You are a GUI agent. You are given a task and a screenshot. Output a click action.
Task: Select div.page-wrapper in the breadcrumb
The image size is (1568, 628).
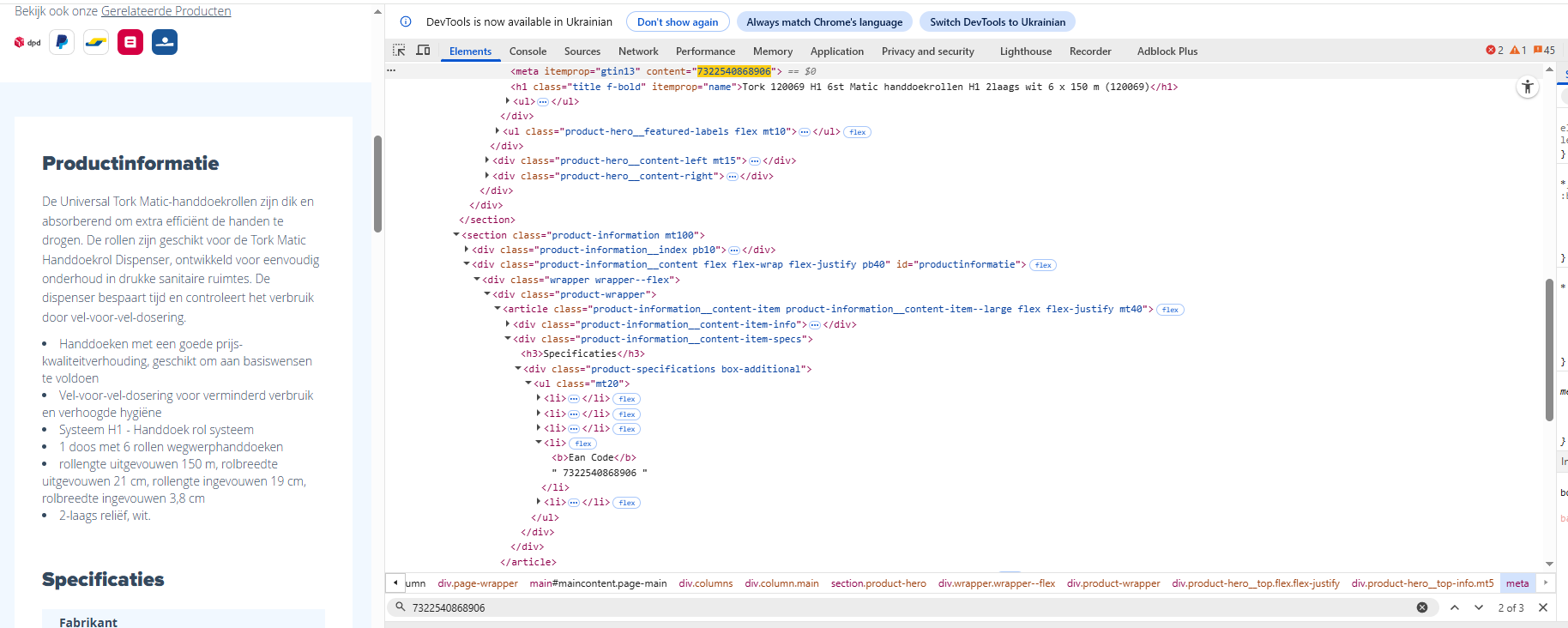click(x=478, y=583)
